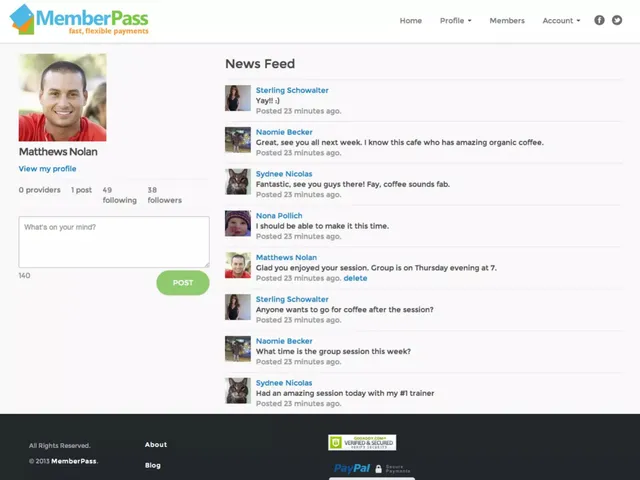Click the 1 post stat
Image resolution: width=640 pixels, height=480 pixels.
point(81,190)
